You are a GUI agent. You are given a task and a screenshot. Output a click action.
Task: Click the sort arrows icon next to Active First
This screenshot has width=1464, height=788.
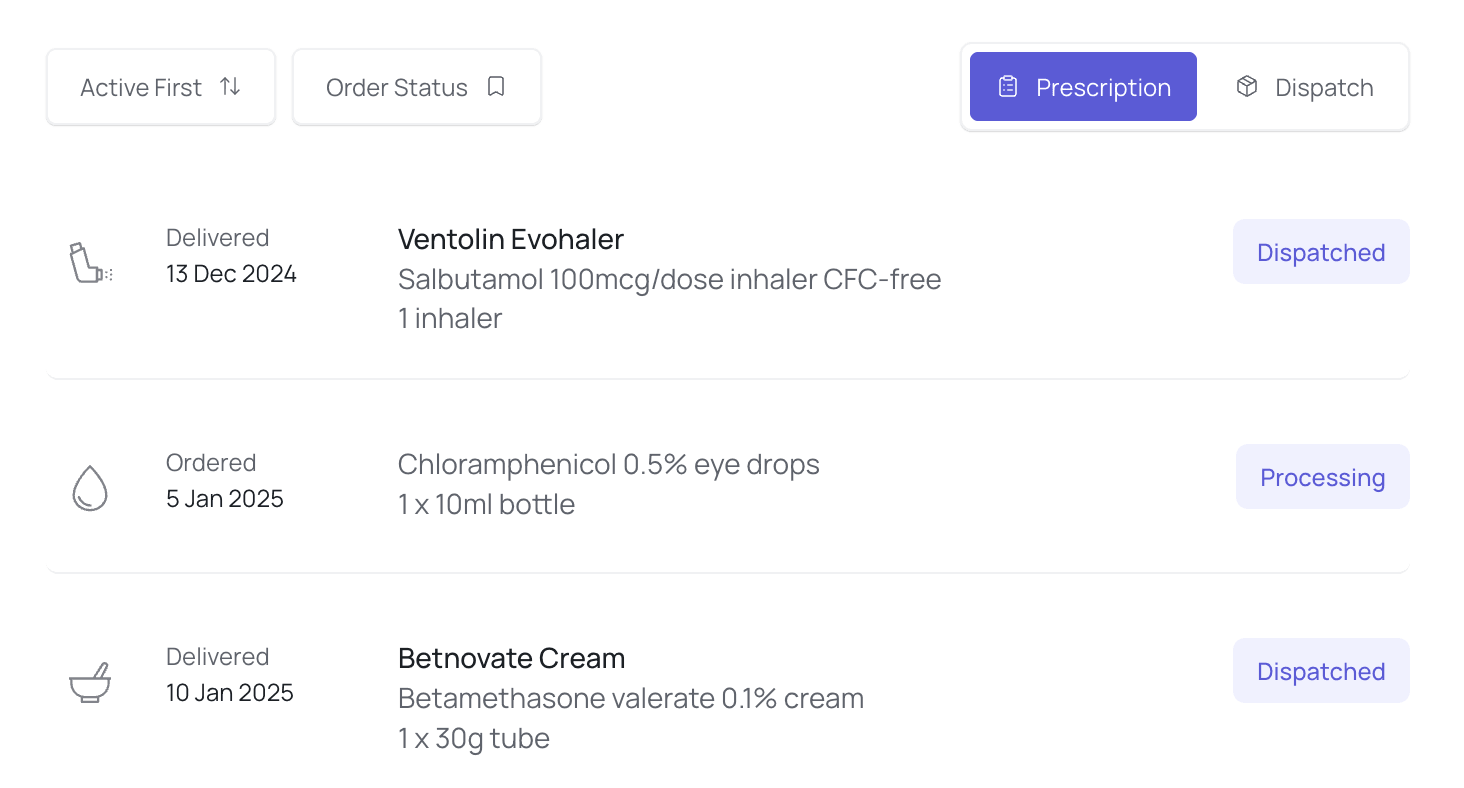tap(231, 86)
